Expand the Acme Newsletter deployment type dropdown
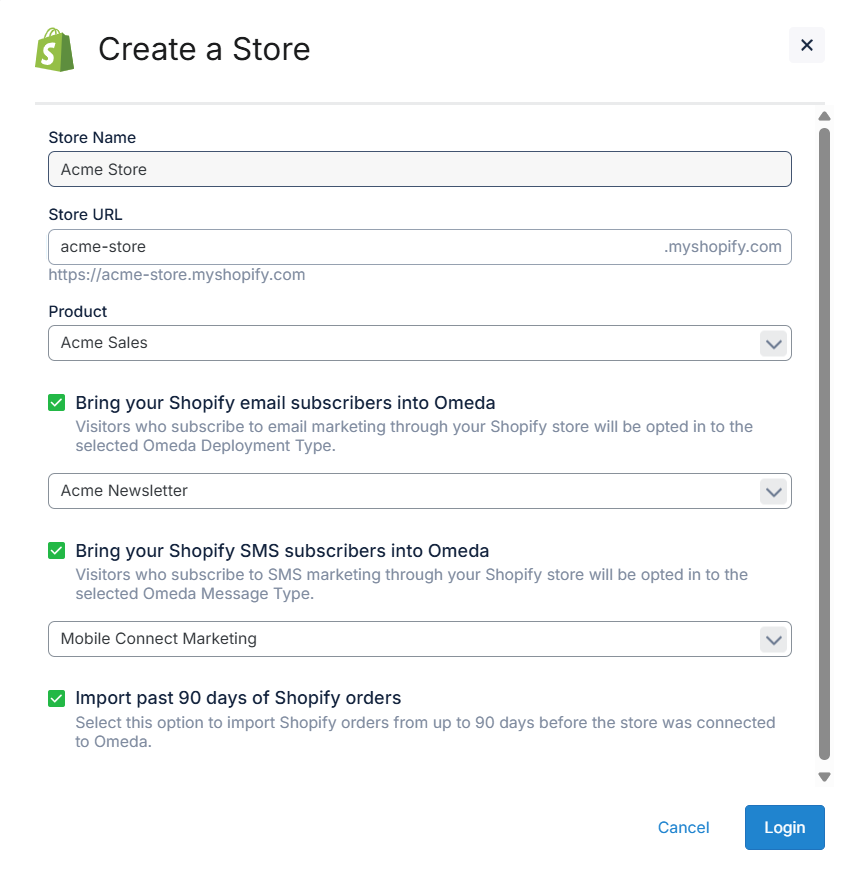The image size is (851, 870). click(419, 491)
